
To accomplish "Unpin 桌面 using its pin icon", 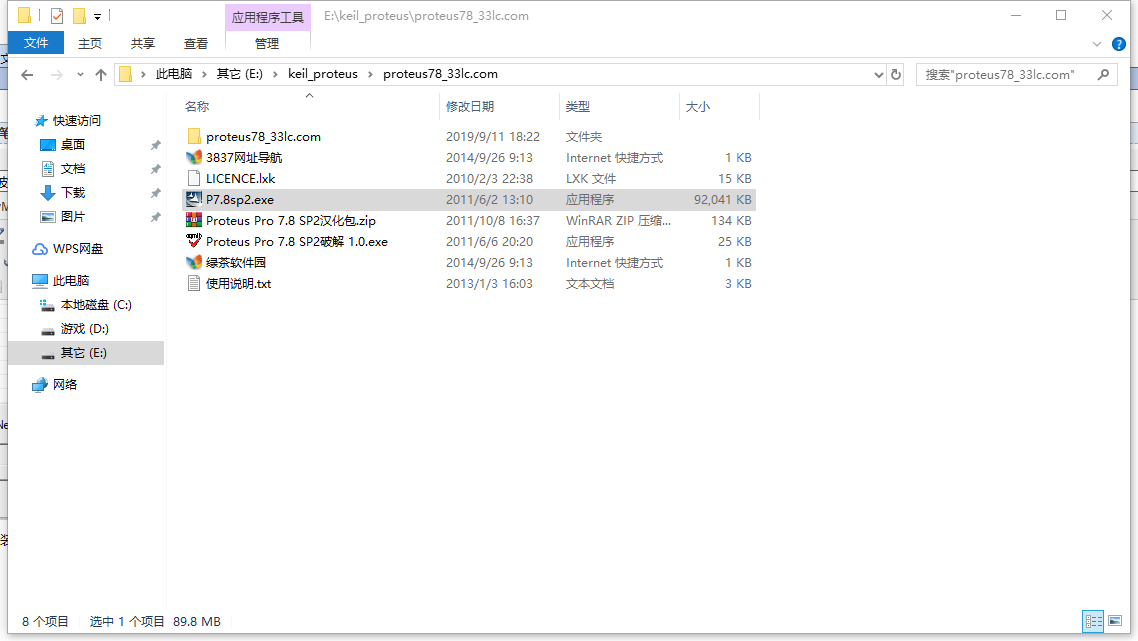I will pos(155,145).
